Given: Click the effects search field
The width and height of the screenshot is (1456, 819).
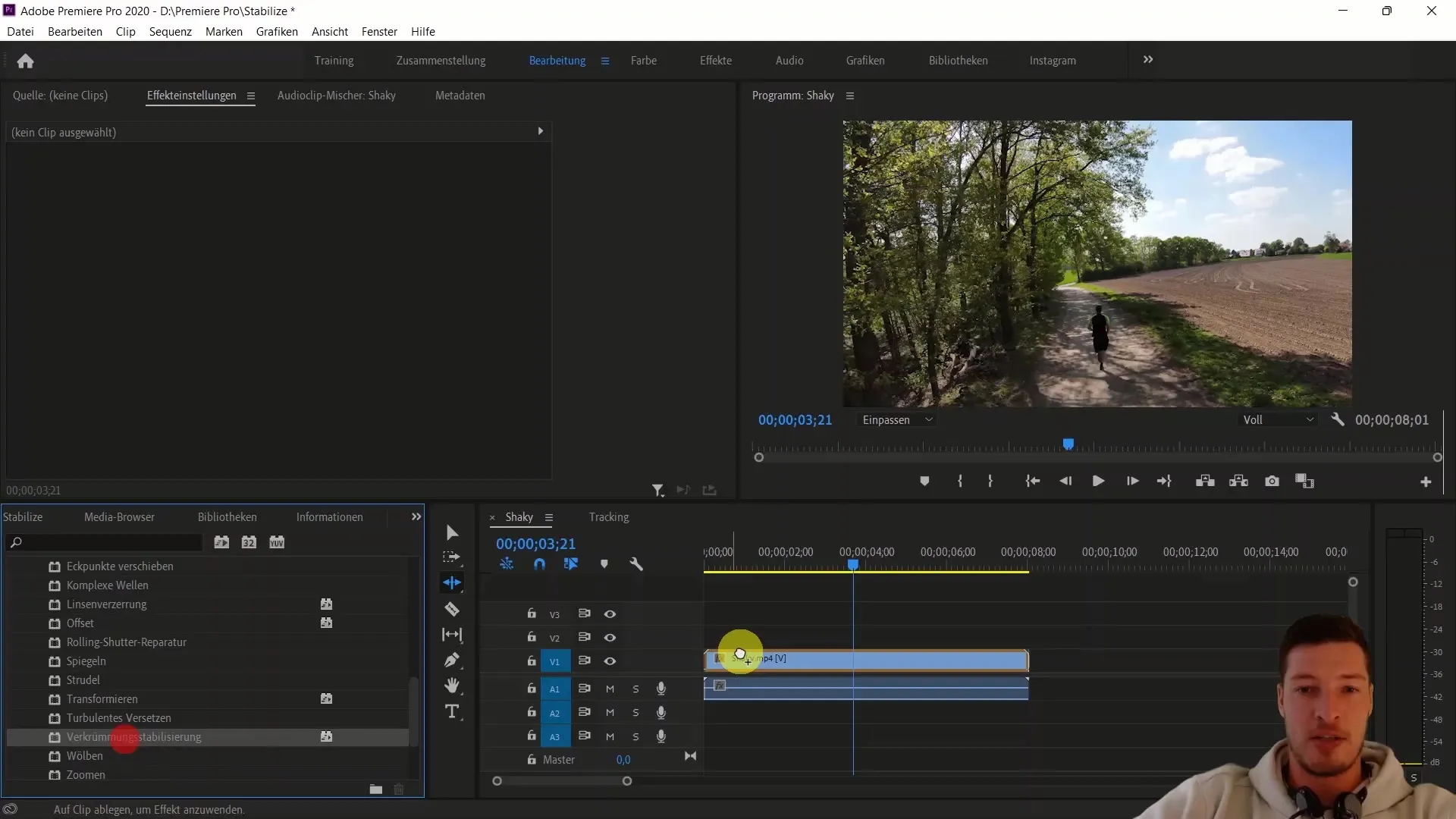Looking at the screenshot, I should click(x=104, y=542).
